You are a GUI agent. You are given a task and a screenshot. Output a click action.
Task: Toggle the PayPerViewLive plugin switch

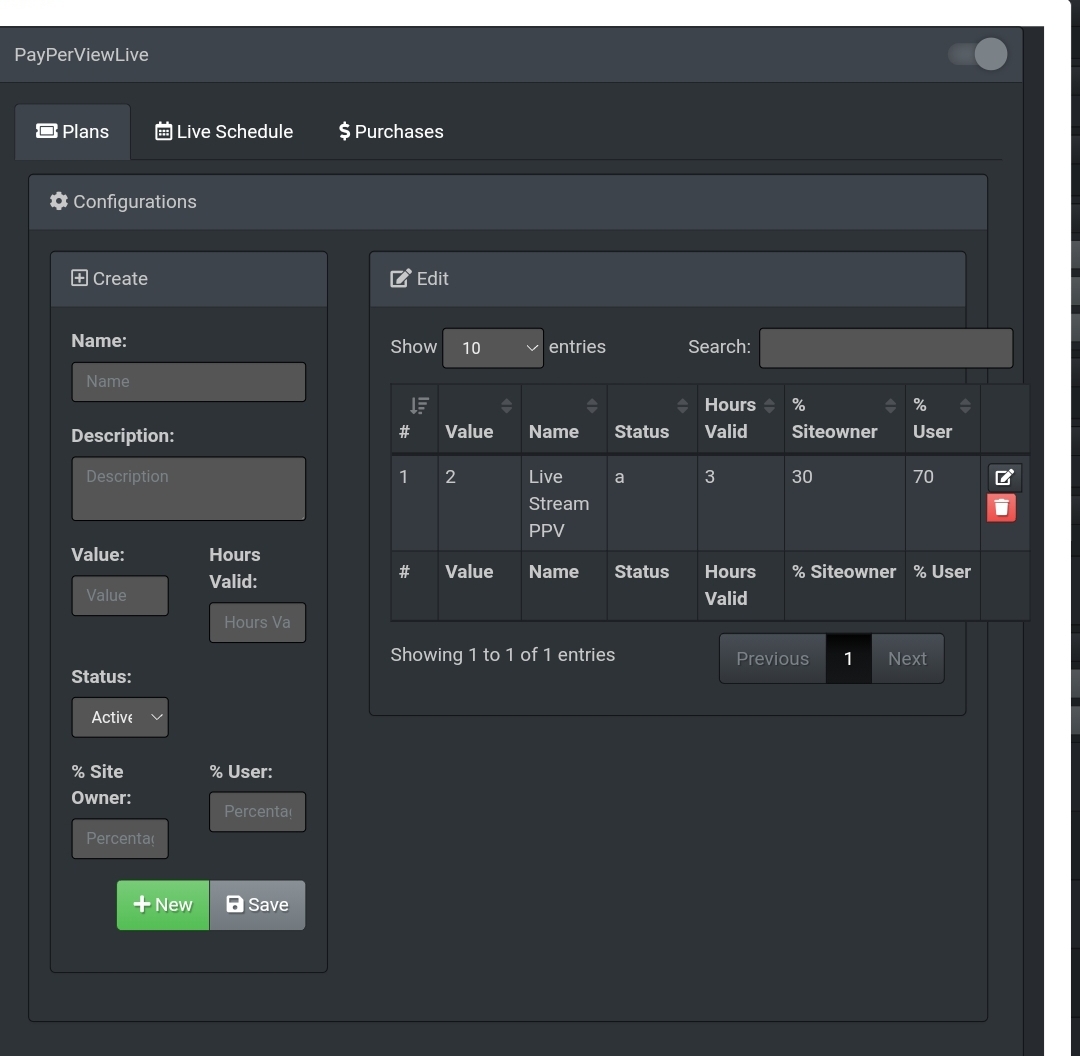(977, 54)
